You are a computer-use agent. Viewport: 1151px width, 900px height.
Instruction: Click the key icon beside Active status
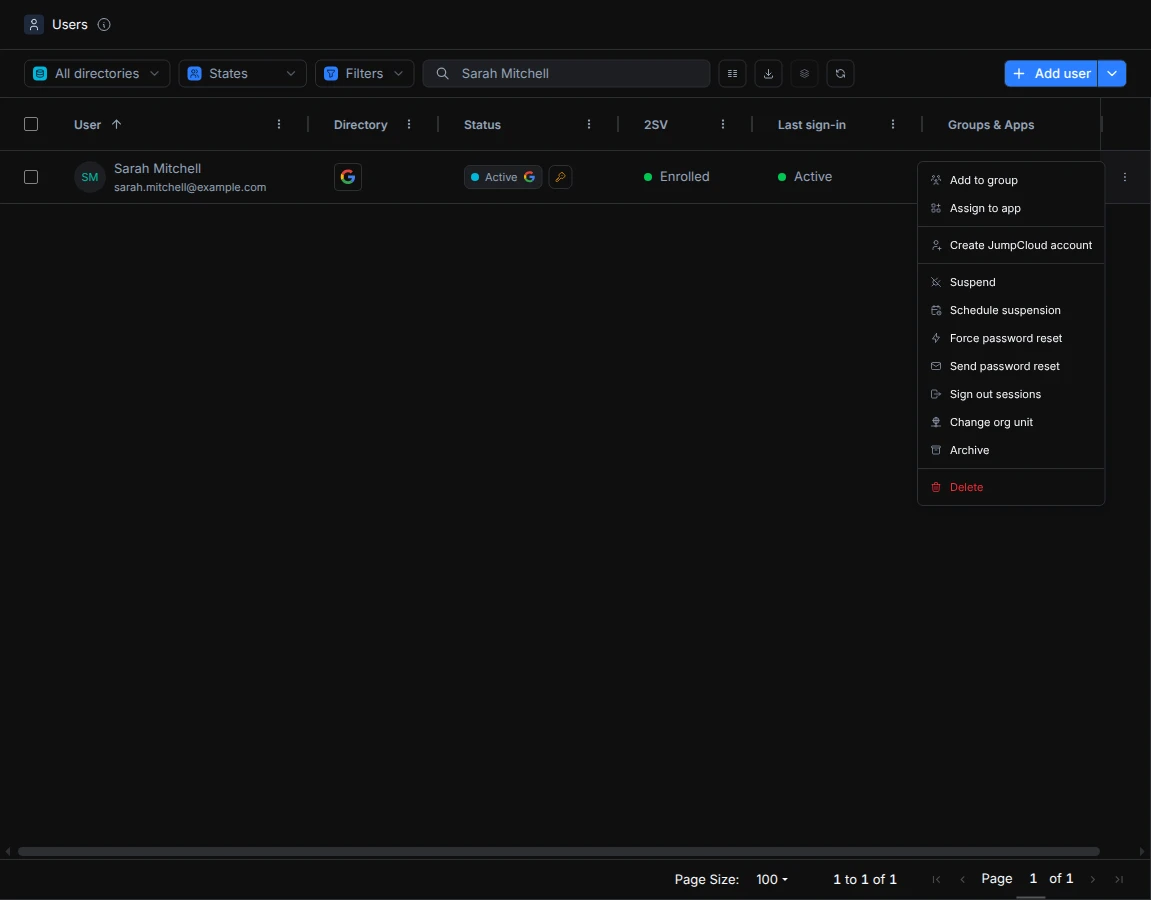(x=560, y=177)
